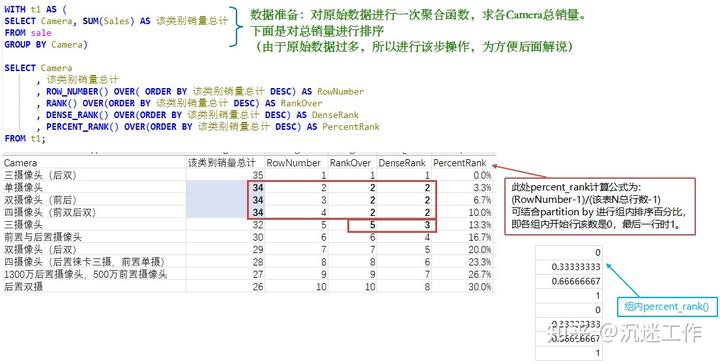720x364 pixels.
Task: Select the RowNumber column header
Action: pyautogui.click(x=296, y=163)
